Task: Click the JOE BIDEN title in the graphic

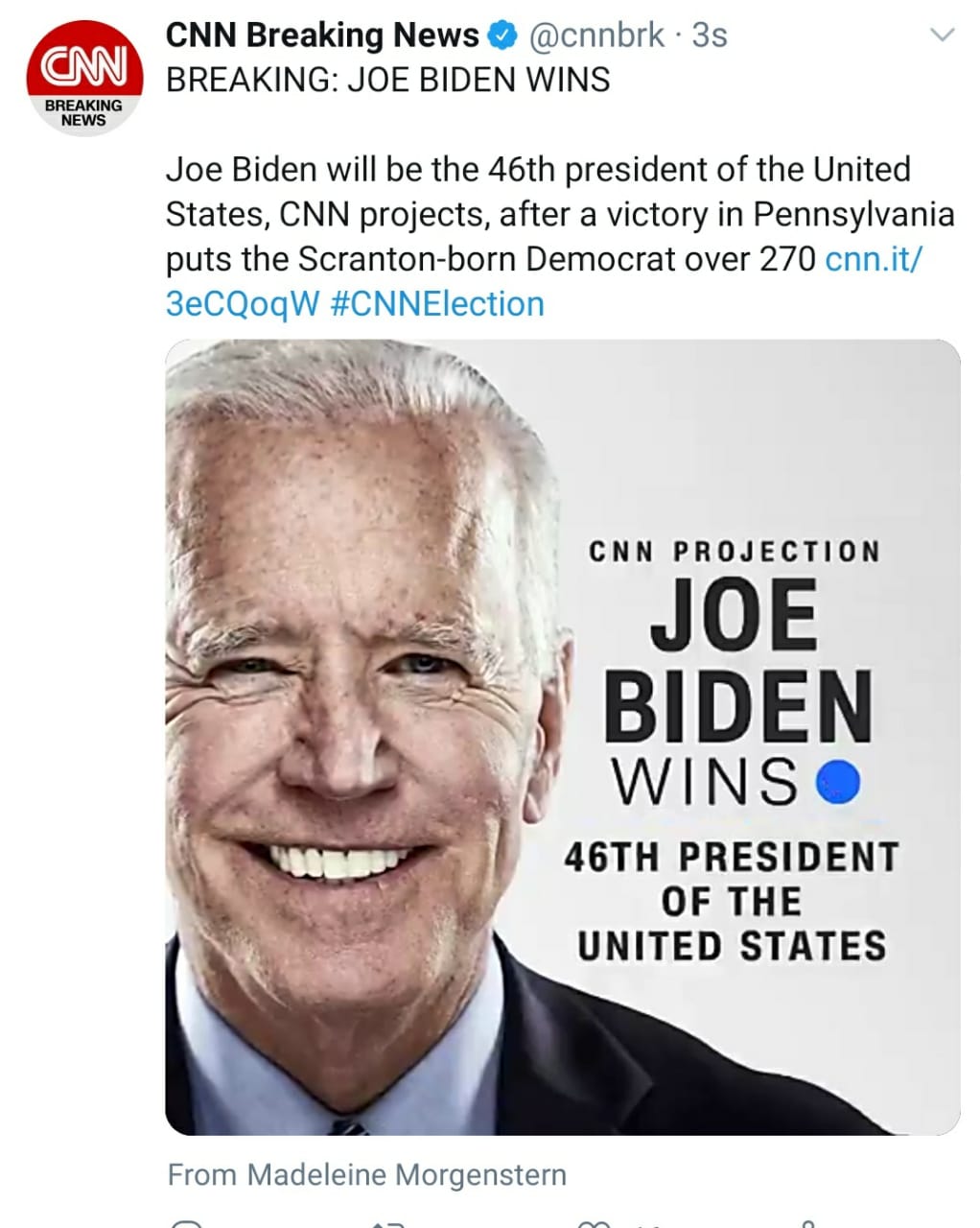Action: [x=736, y=660]
